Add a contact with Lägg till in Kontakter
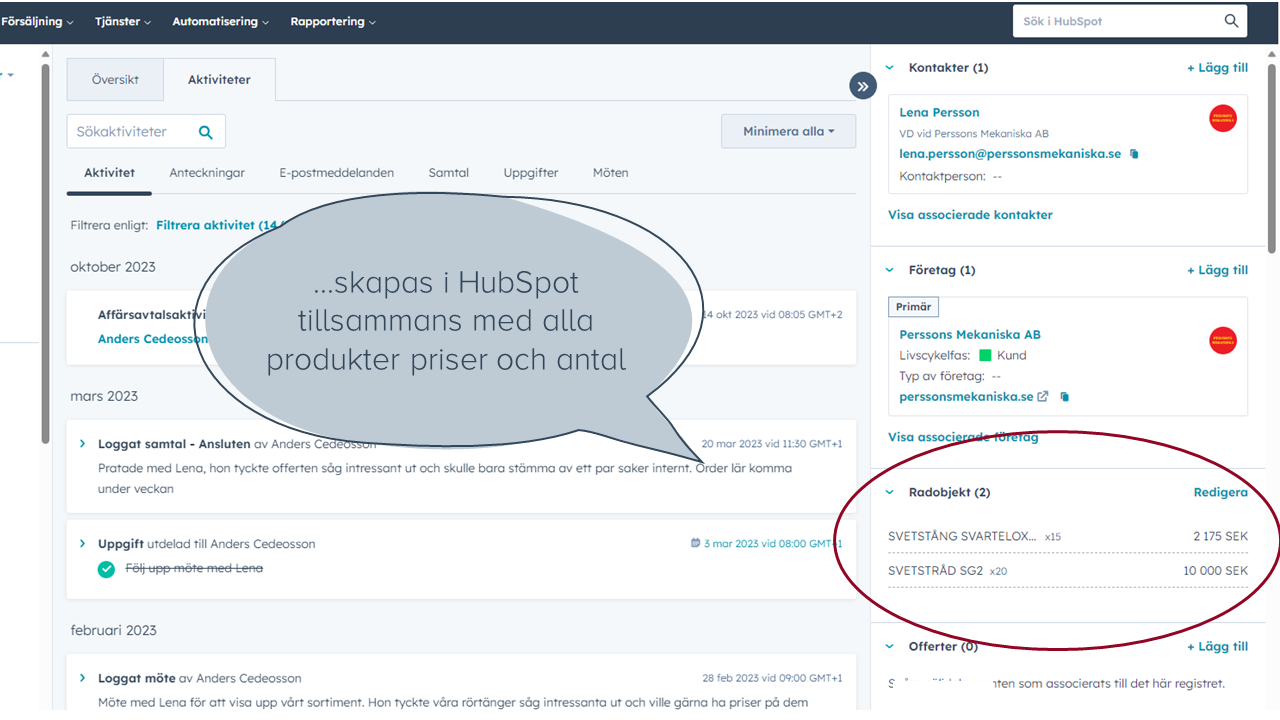The width and height of the screenshot is (1280, 720). [1217, 68]
